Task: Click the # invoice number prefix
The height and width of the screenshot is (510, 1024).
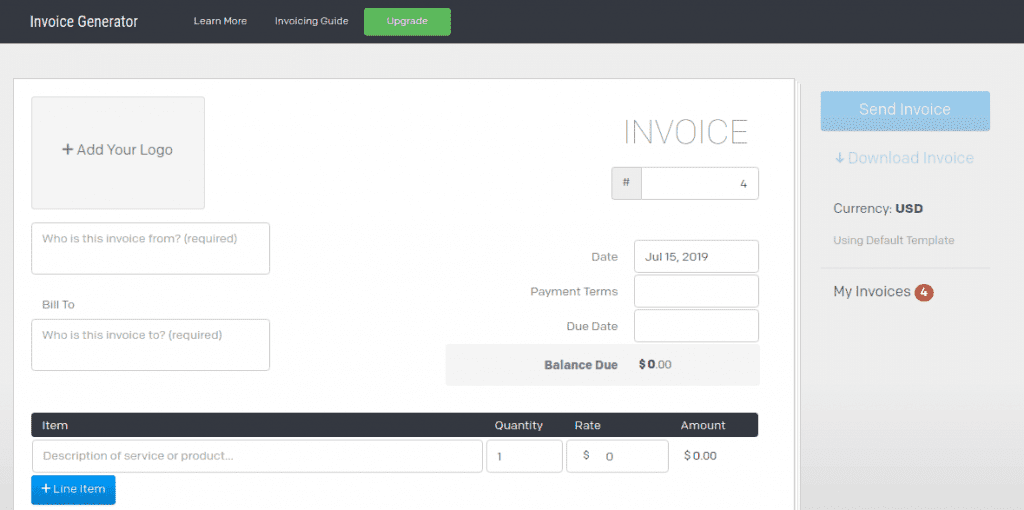Action: [626, 183]
